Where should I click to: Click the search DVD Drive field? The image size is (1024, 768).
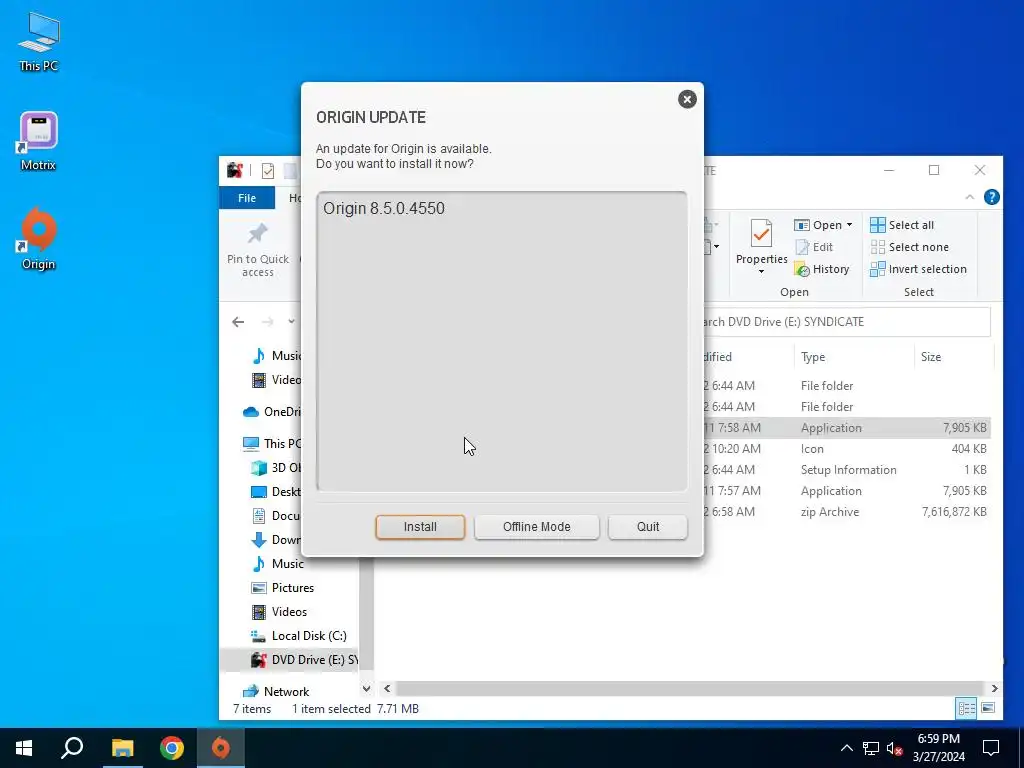coord(846,322)
